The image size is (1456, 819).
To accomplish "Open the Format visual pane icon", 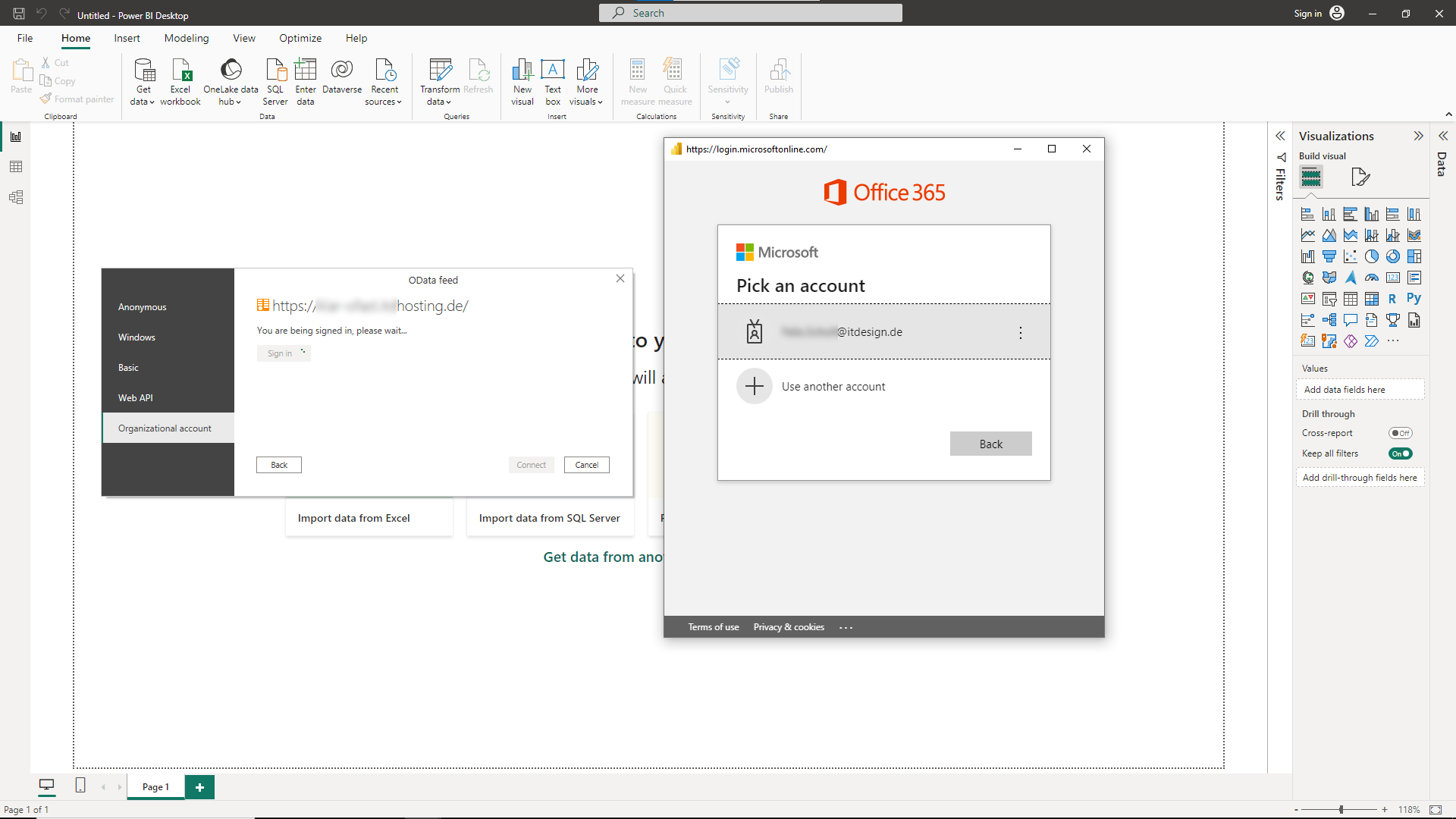I will tap(1360, 177).
